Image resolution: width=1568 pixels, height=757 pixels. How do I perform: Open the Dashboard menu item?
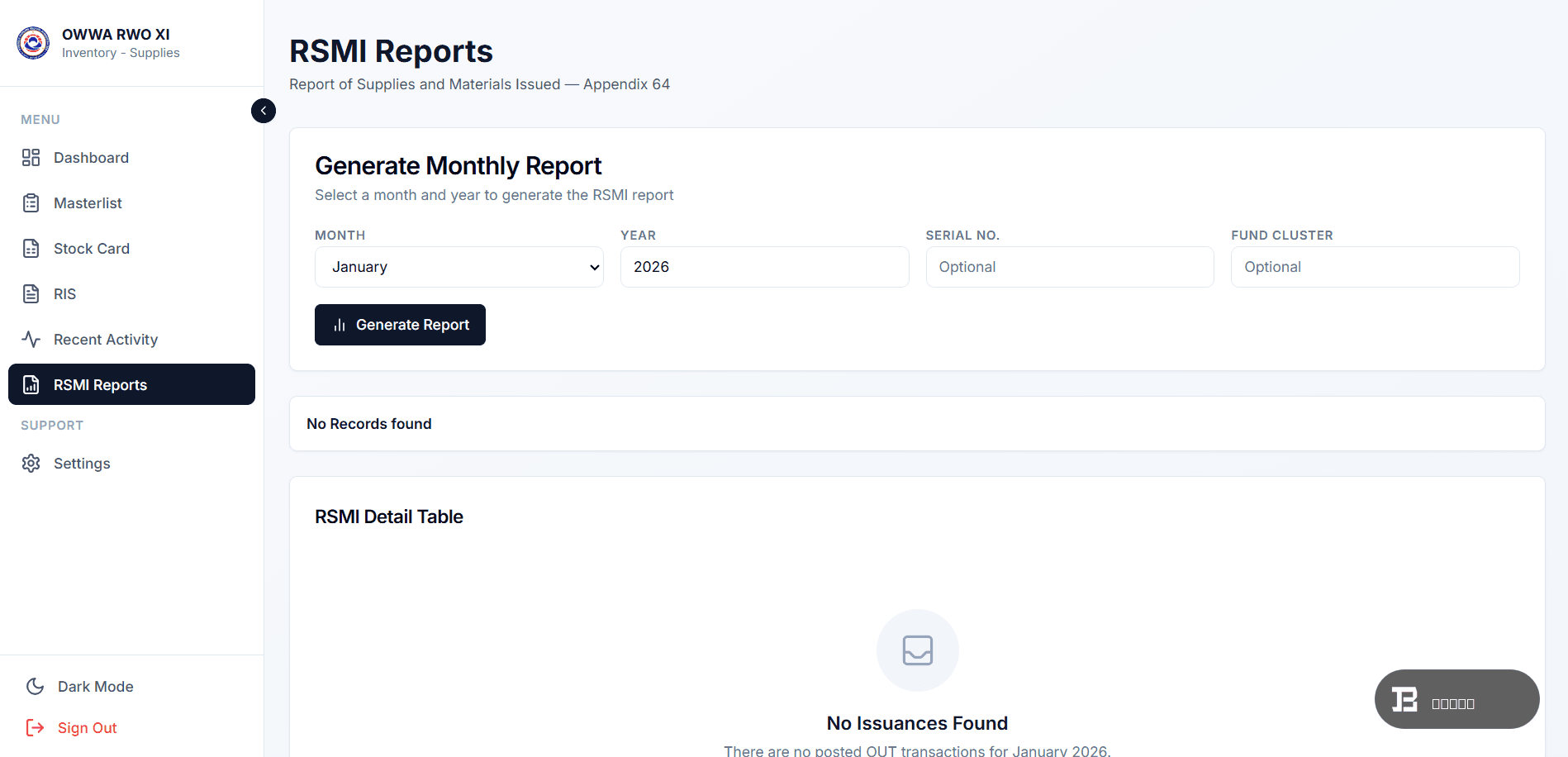pos(131,158)
